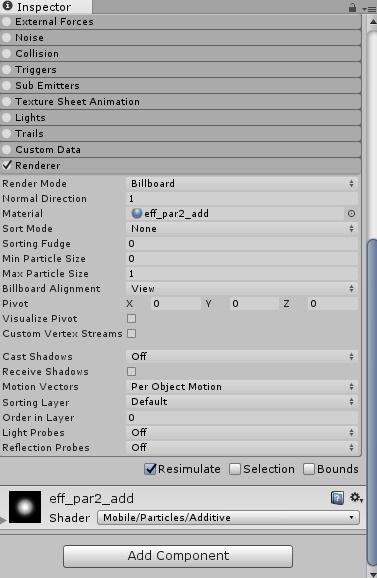377x578 pixels.
Task: Expand the External Forces module header
Action: point(180,22)
